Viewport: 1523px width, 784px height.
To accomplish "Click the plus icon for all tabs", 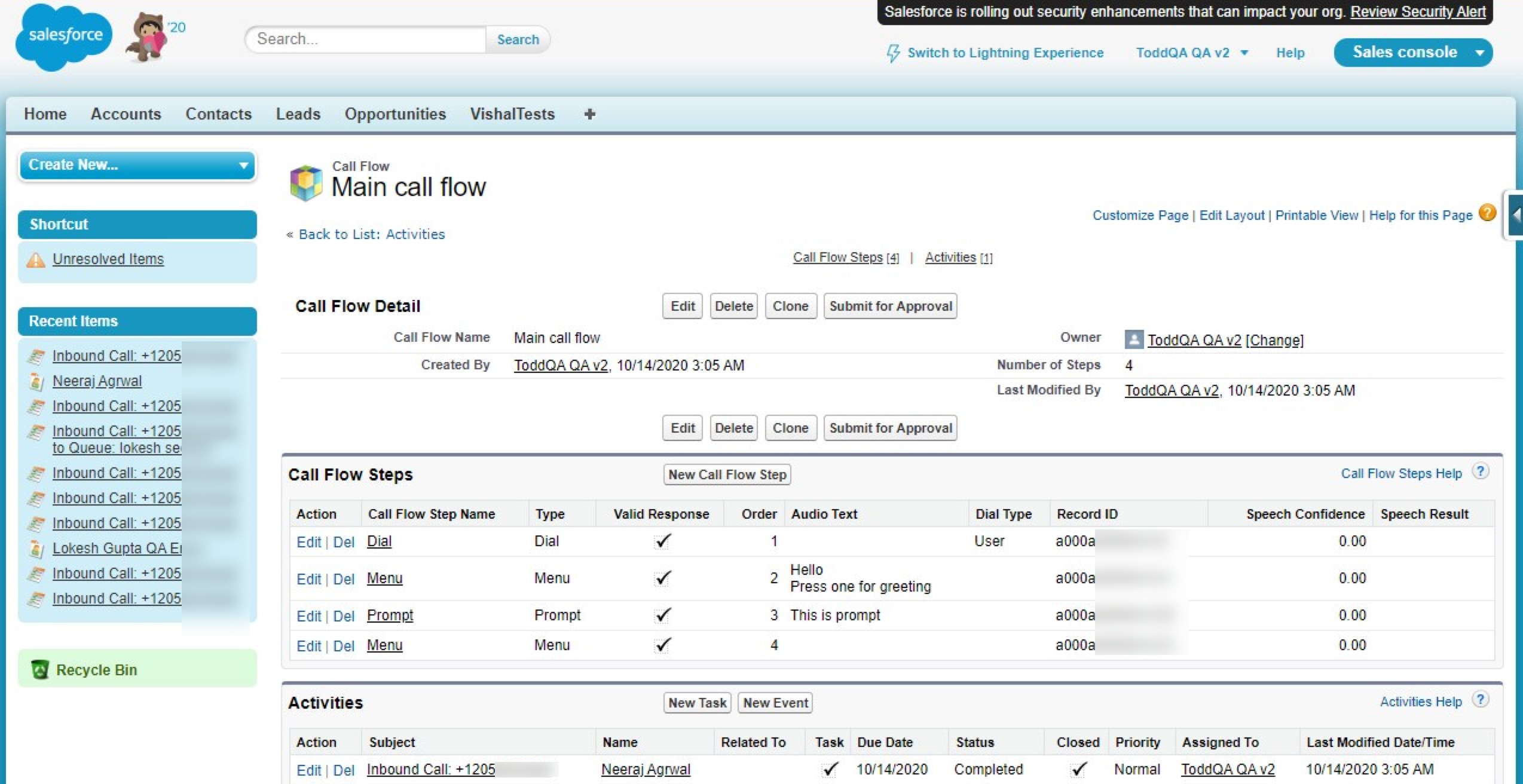I will click(x=589, y=114).
